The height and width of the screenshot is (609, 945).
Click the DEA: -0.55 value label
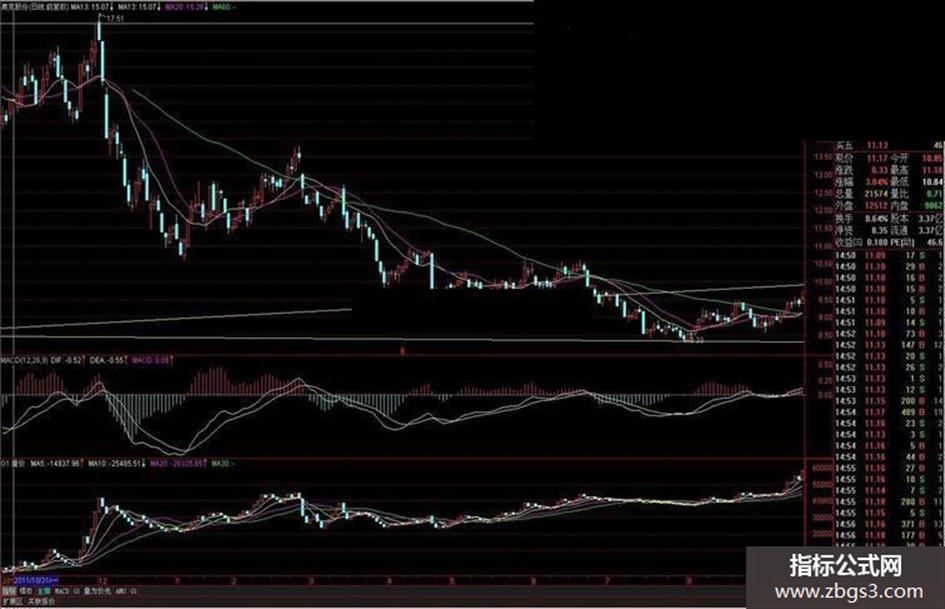pyautogui.click(x=106, y=360)
